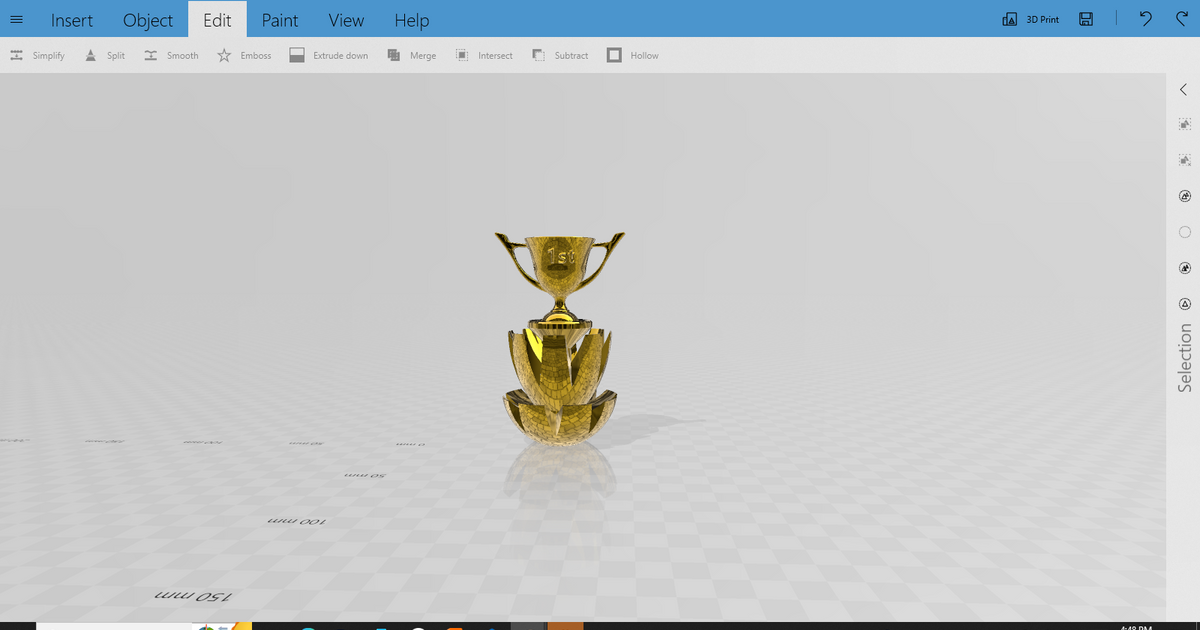This screenshot has height=630, width=1200.
Task: Redo the last undone action
Action: (1180, 19)
